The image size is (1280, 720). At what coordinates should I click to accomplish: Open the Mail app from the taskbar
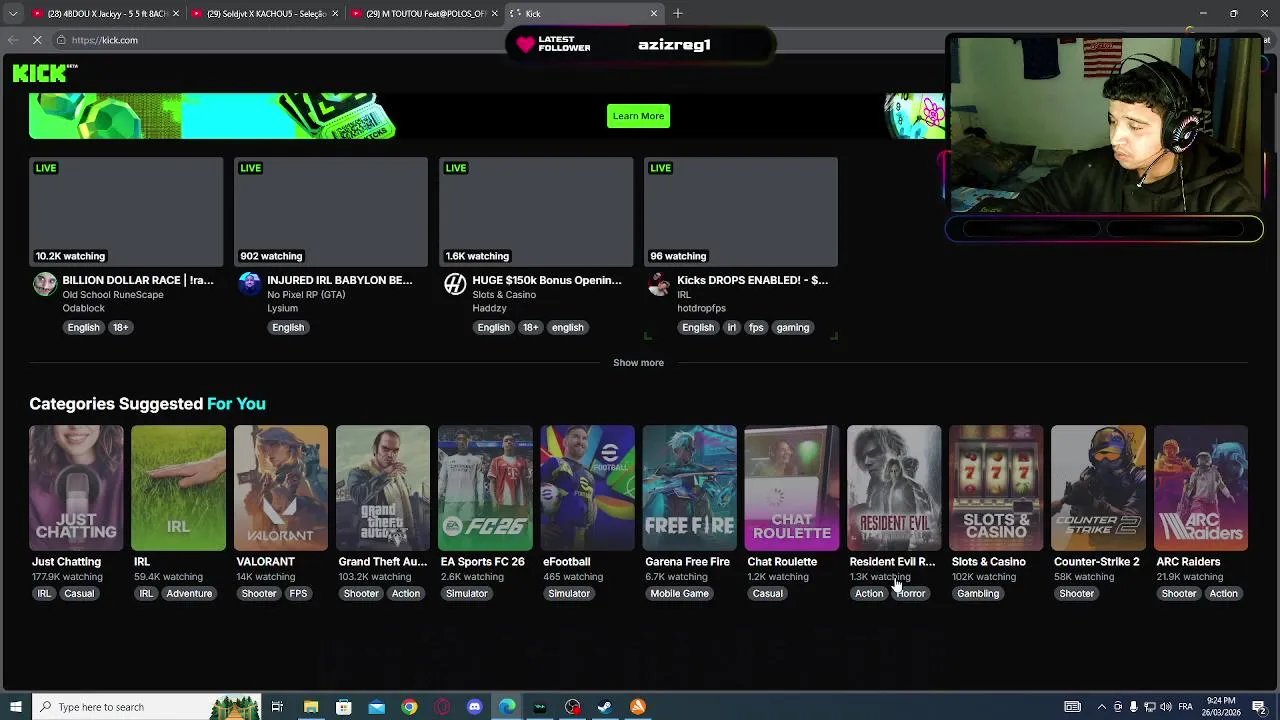coord(376,707)
